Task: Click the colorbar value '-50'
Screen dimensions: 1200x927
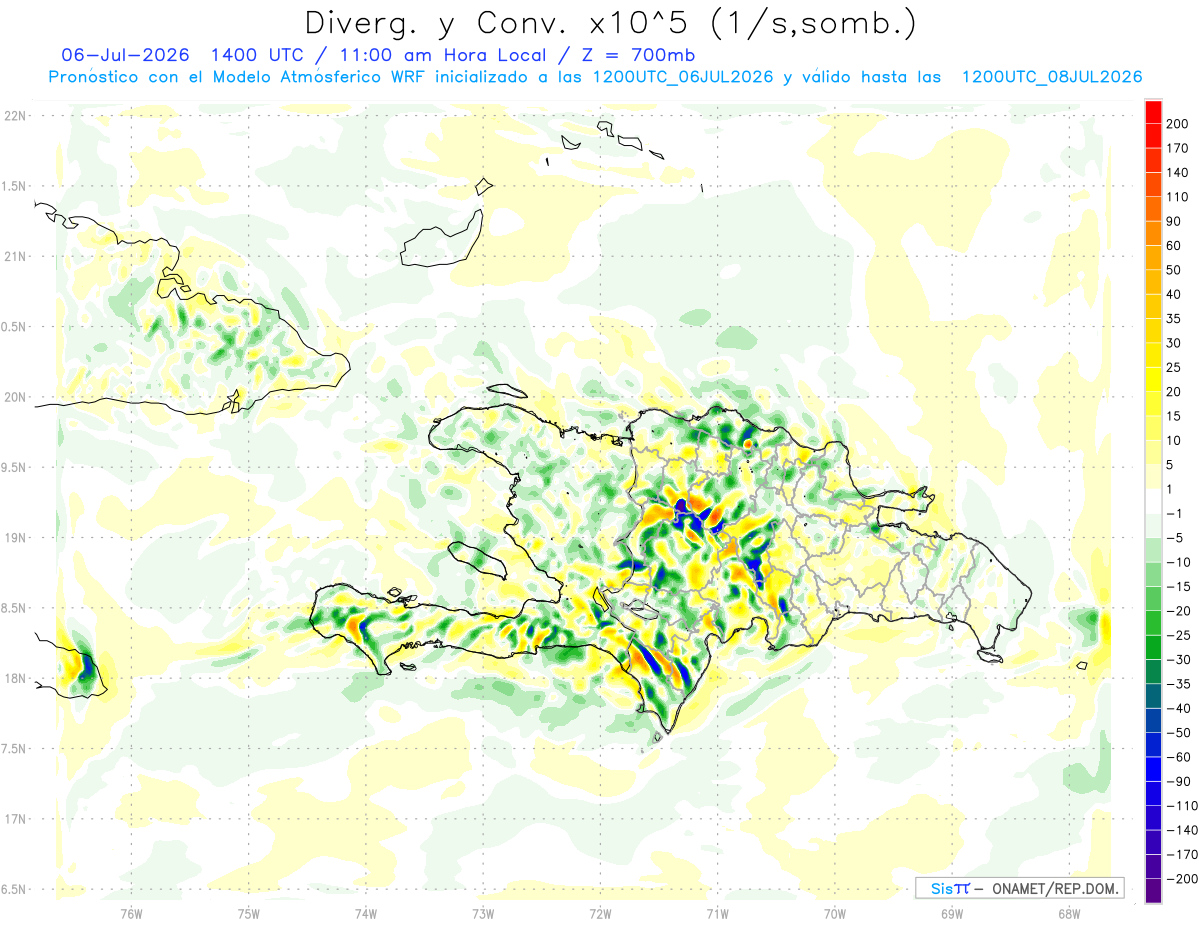Action: click(1178, 733)
